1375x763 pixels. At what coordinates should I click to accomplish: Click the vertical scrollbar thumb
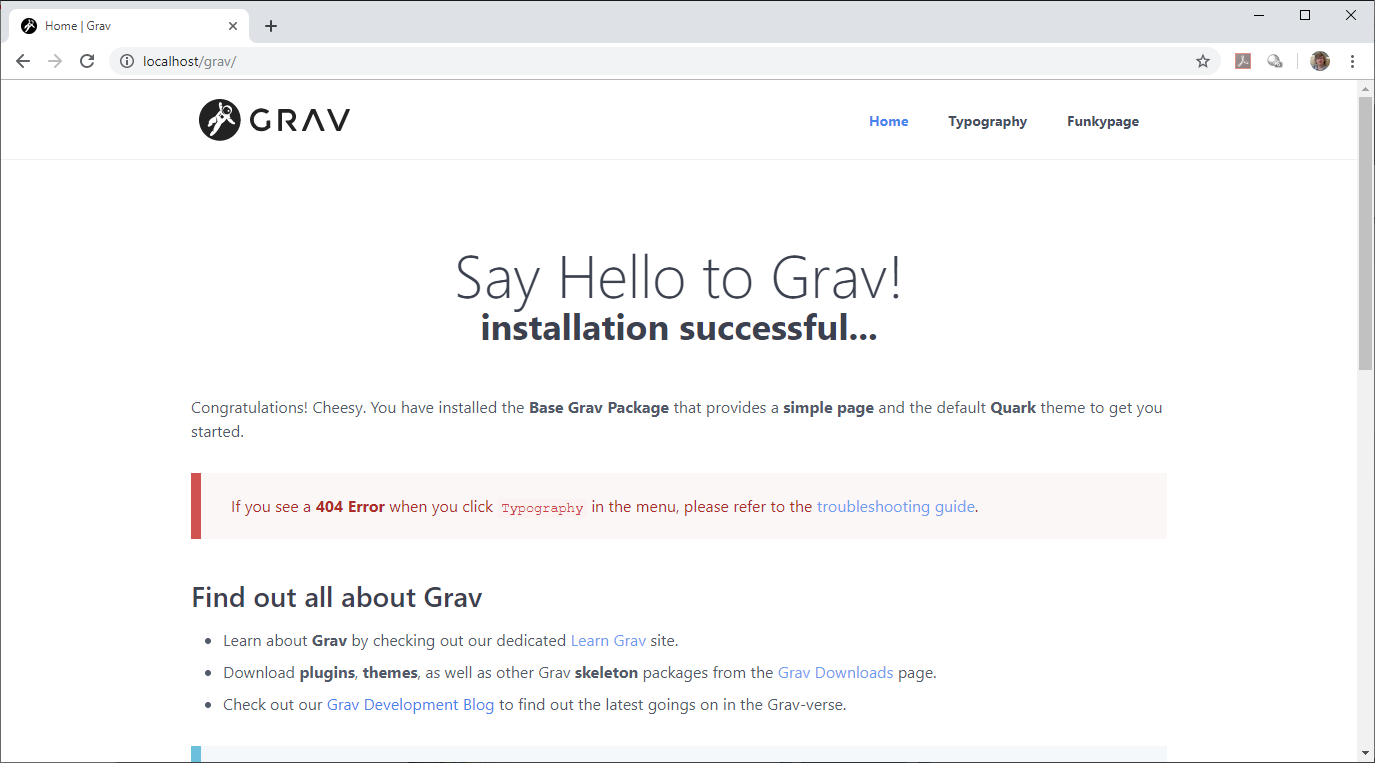click(x=1366, y=233)
